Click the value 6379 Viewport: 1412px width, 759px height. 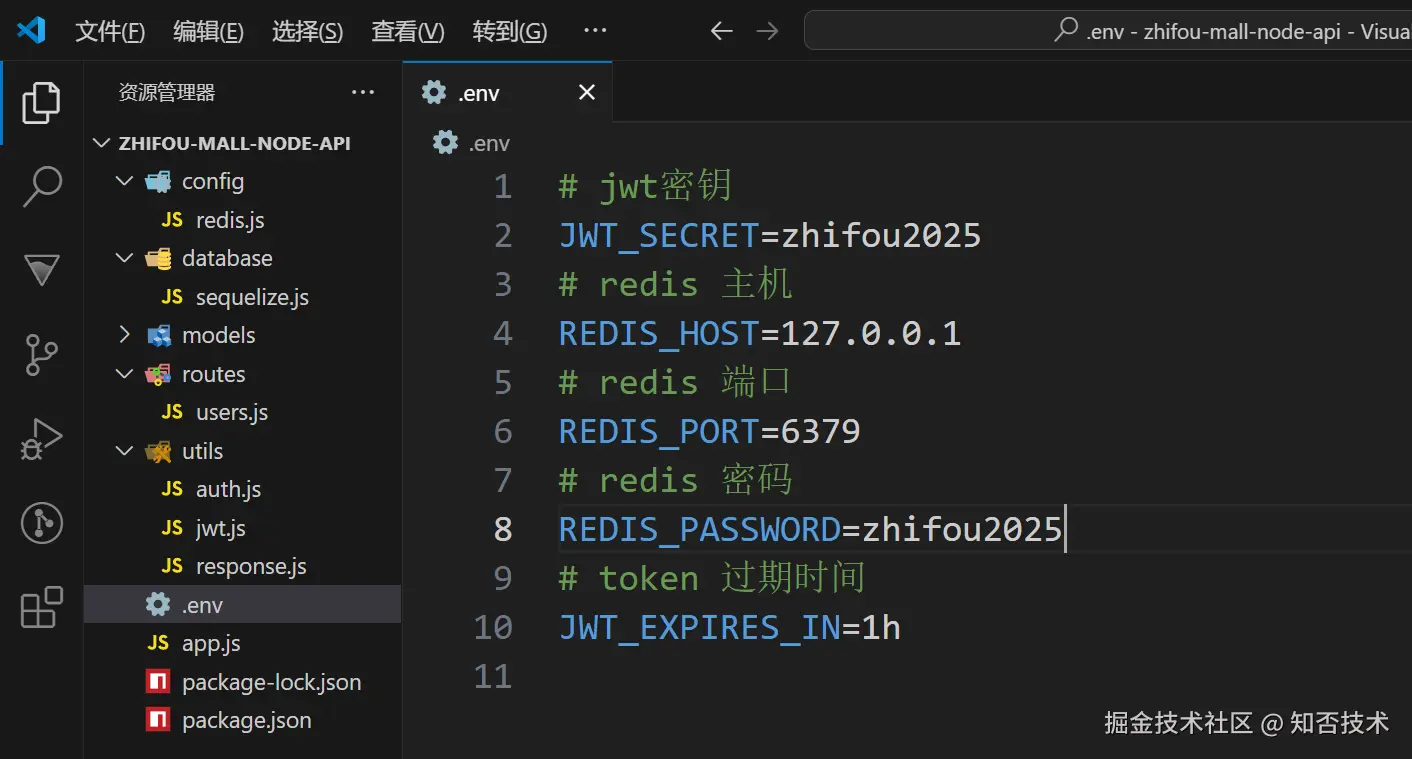tap(821, 432)
